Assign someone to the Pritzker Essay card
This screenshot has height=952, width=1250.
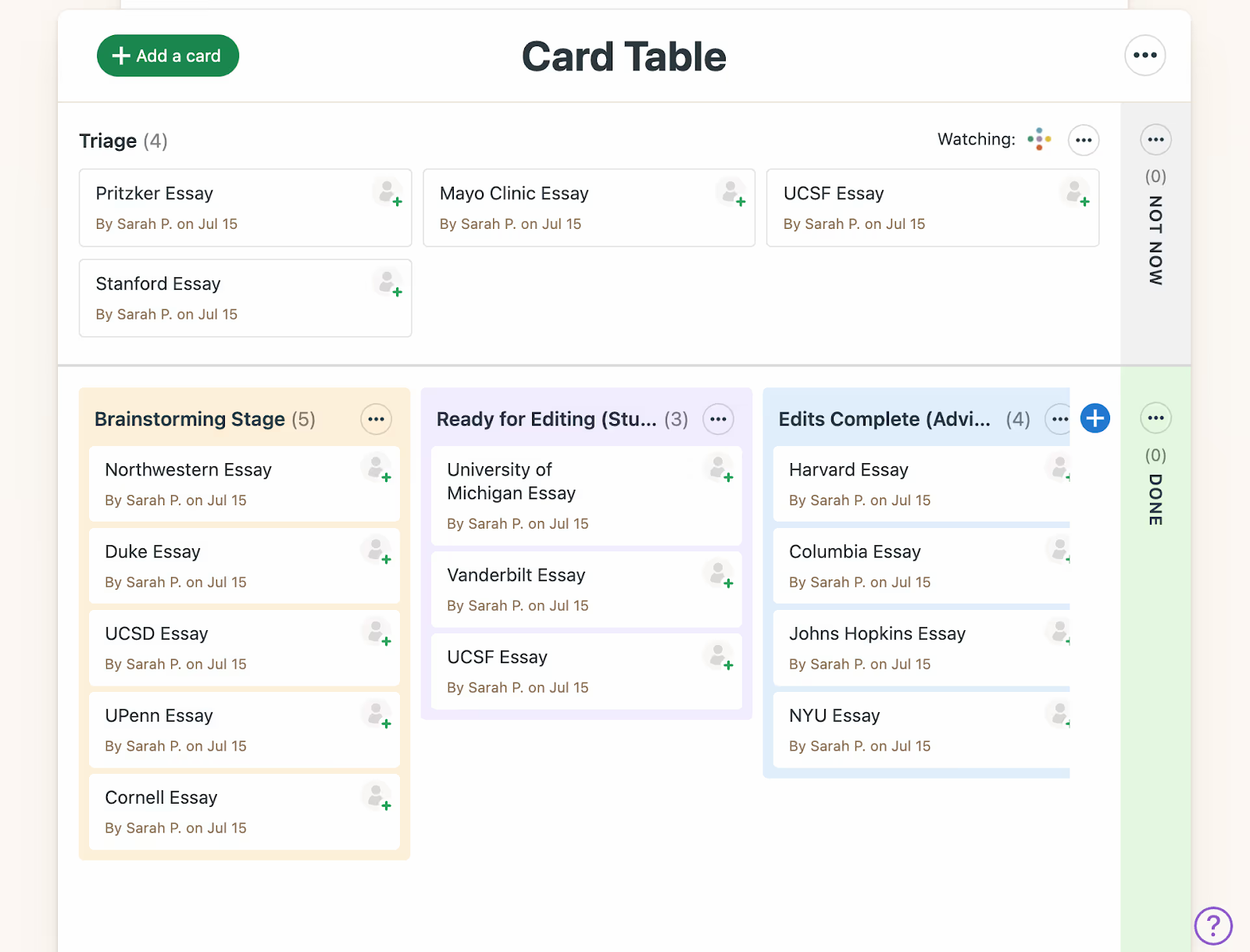[388, 194]
